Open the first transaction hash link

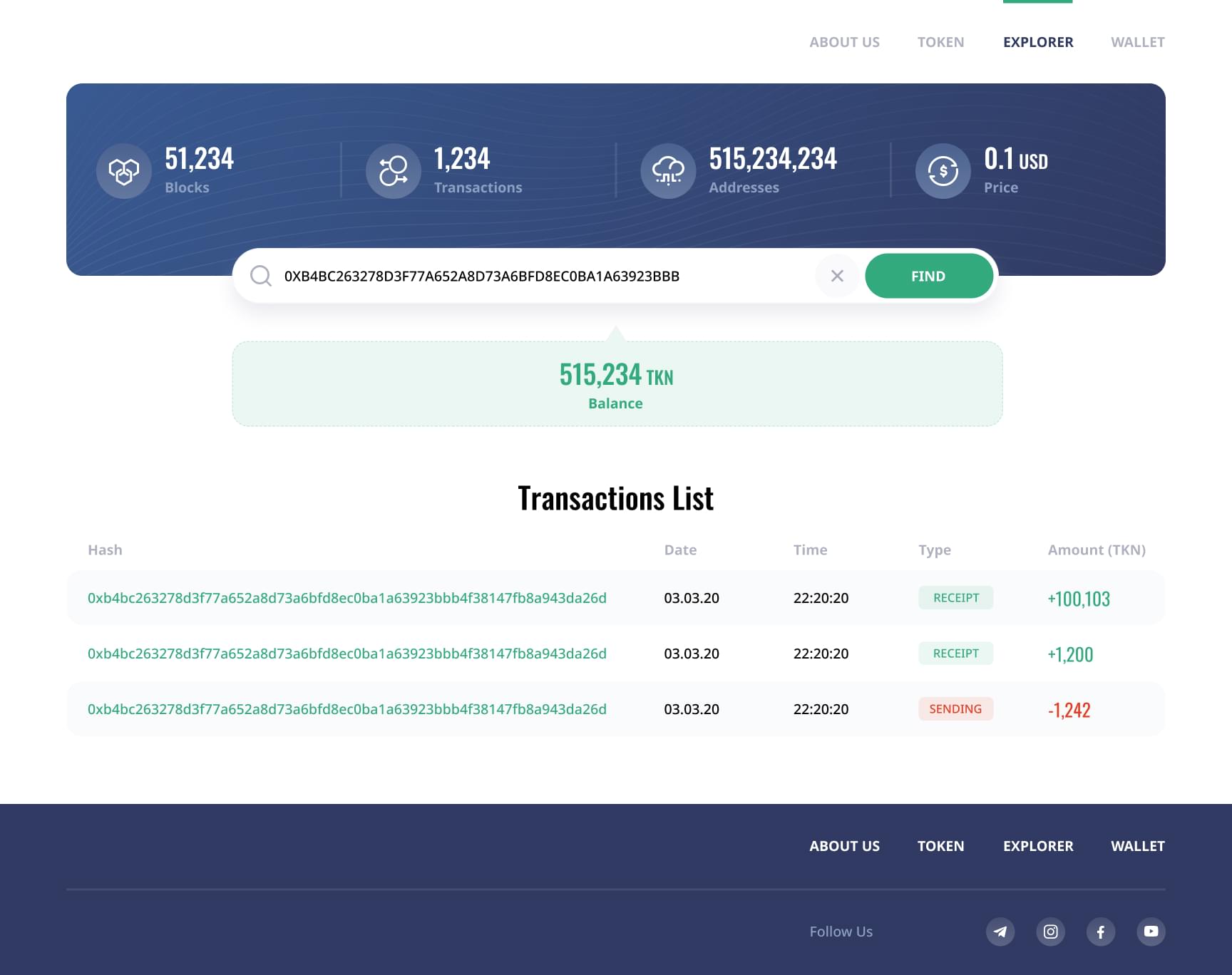[x=346, y=598]
